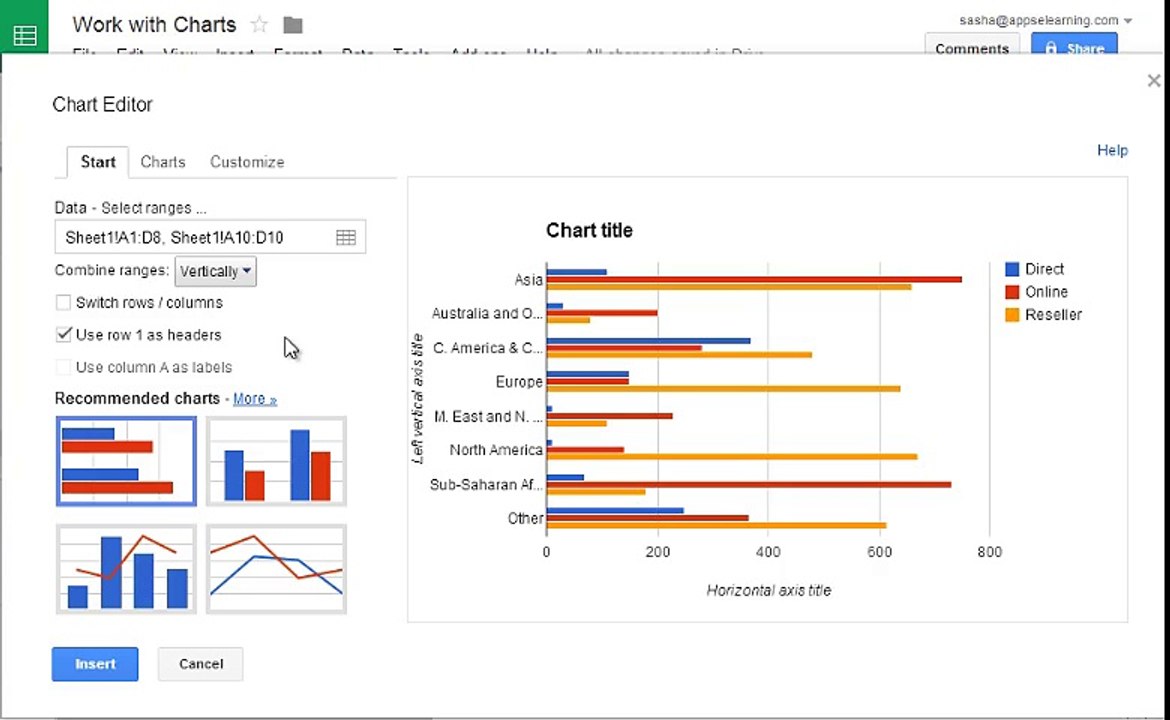
Task: Click the Sub-Saharan Af... axis label
Action: coord(487,484)
